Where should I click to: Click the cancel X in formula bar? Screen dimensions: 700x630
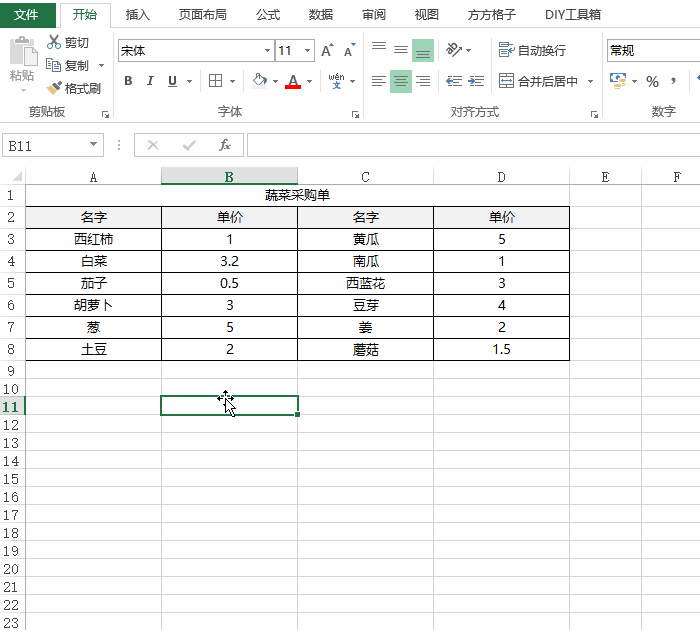click(153, 145)
